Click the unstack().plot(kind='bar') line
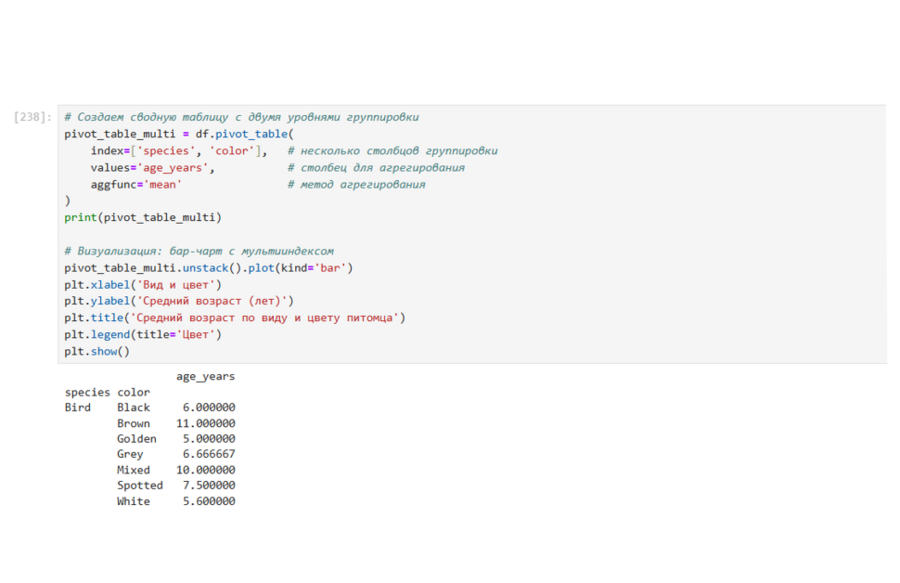The height and width of the screenshot is (583, 900). coord(208,268)
